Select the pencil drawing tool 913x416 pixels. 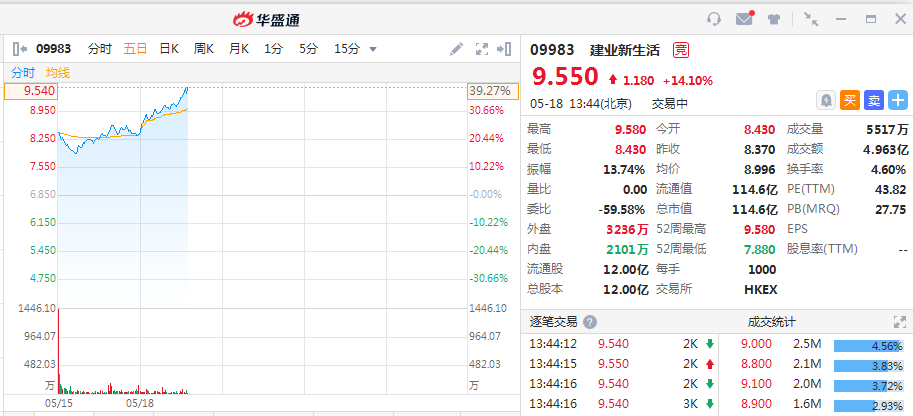click(x=456, y=49)
